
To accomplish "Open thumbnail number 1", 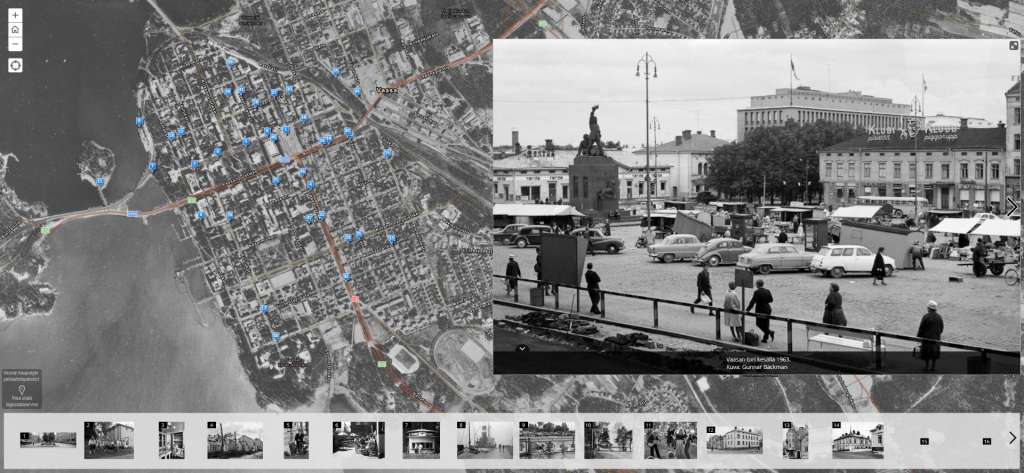I will pos(48,439).
